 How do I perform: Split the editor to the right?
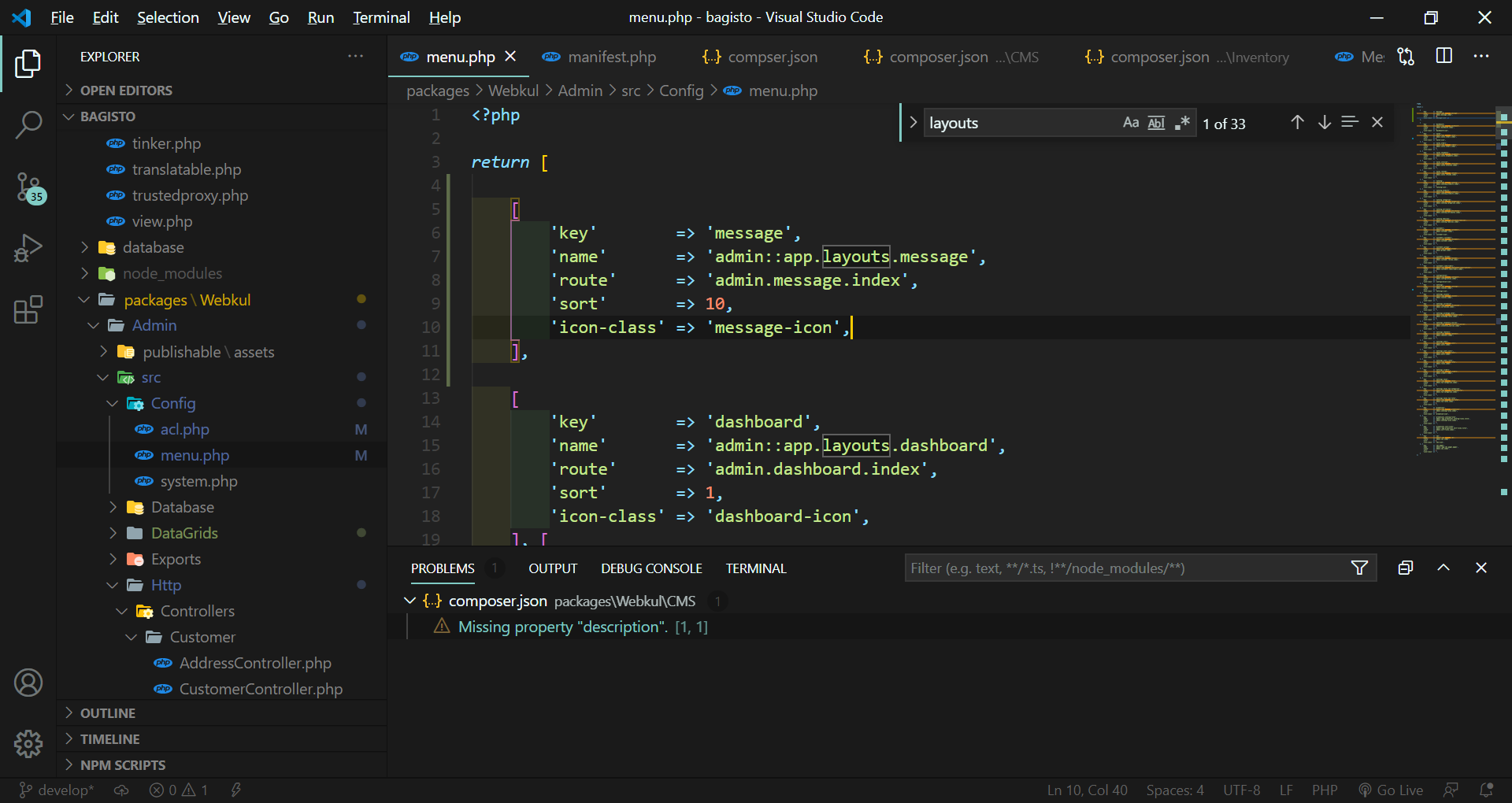pyautogui.click(x=1444, y=56)
